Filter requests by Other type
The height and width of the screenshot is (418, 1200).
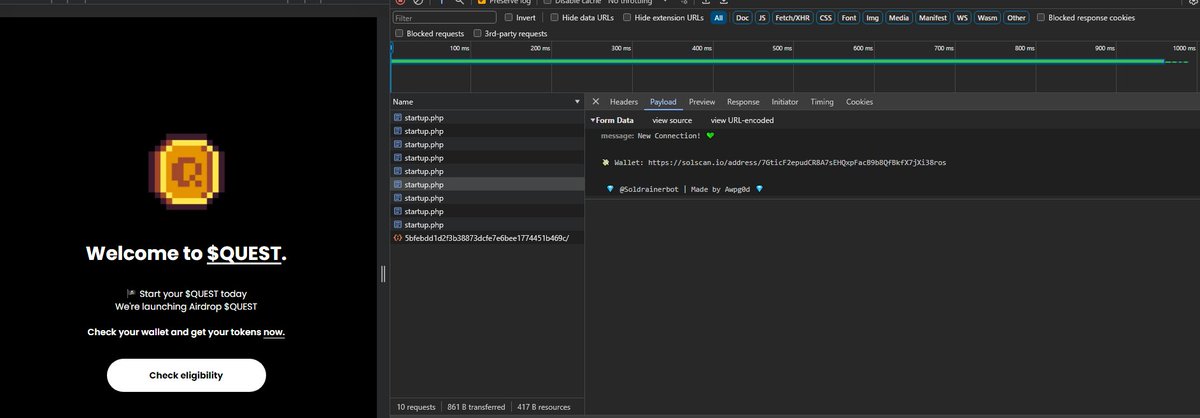[x=1016, y=18]
